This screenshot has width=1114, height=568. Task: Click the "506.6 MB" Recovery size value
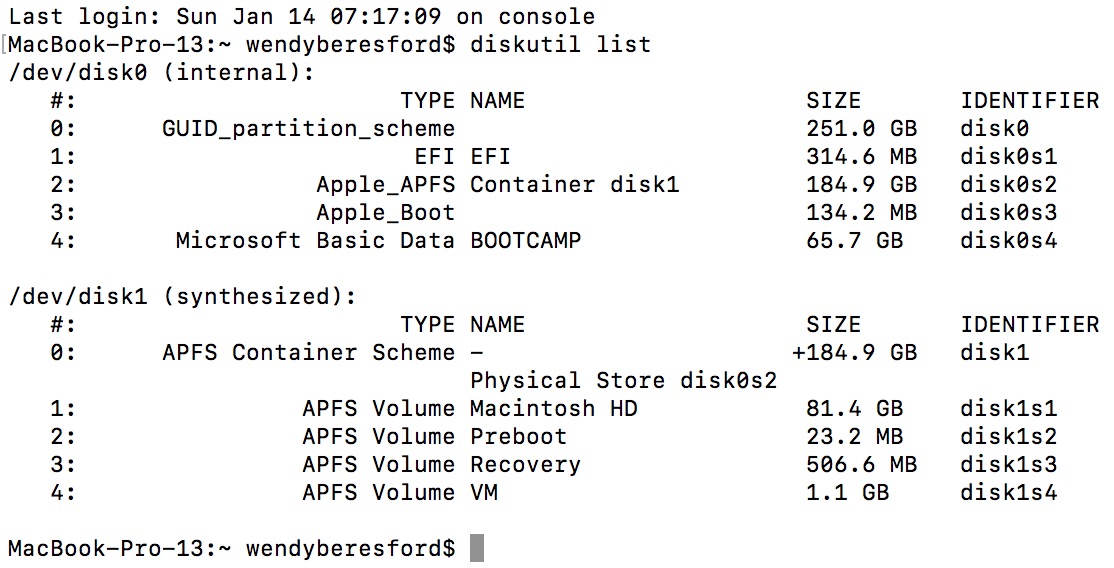(862, 464)
